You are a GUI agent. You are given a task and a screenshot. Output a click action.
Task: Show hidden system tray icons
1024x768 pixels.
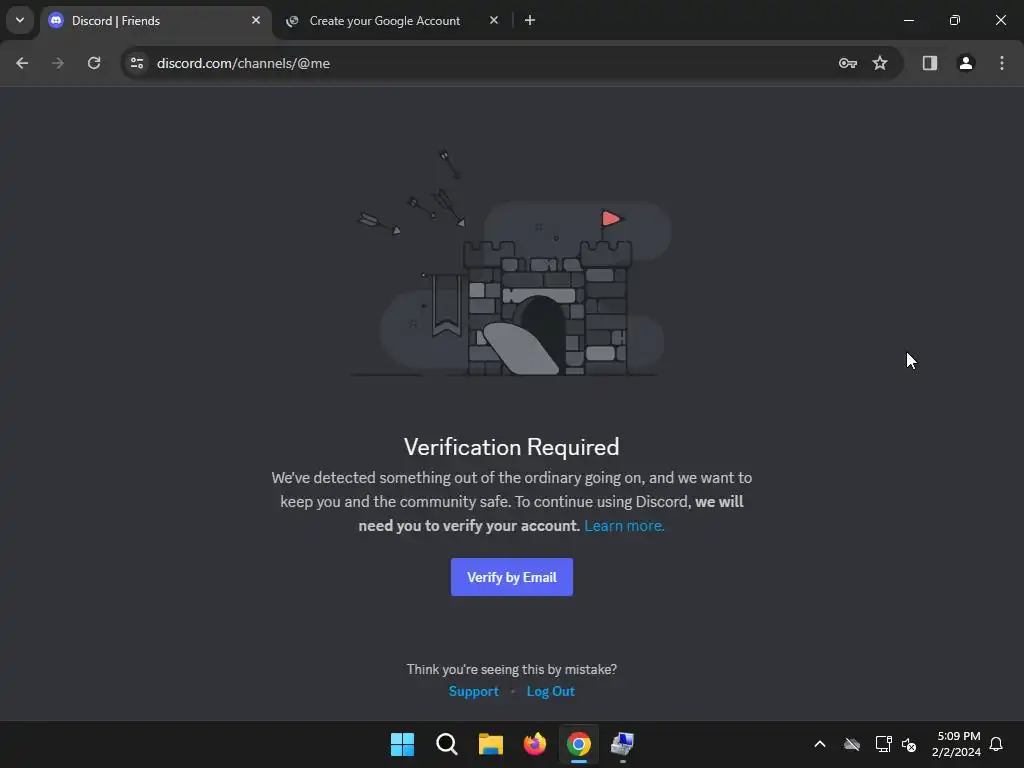(x=820, y=744)
